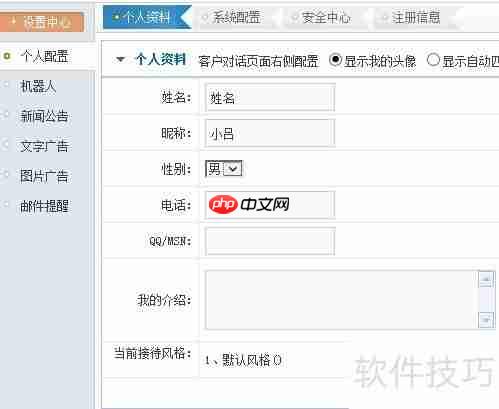Open 新闻公告 in the sidebar

pyautogui.click(x=44, y=116)
